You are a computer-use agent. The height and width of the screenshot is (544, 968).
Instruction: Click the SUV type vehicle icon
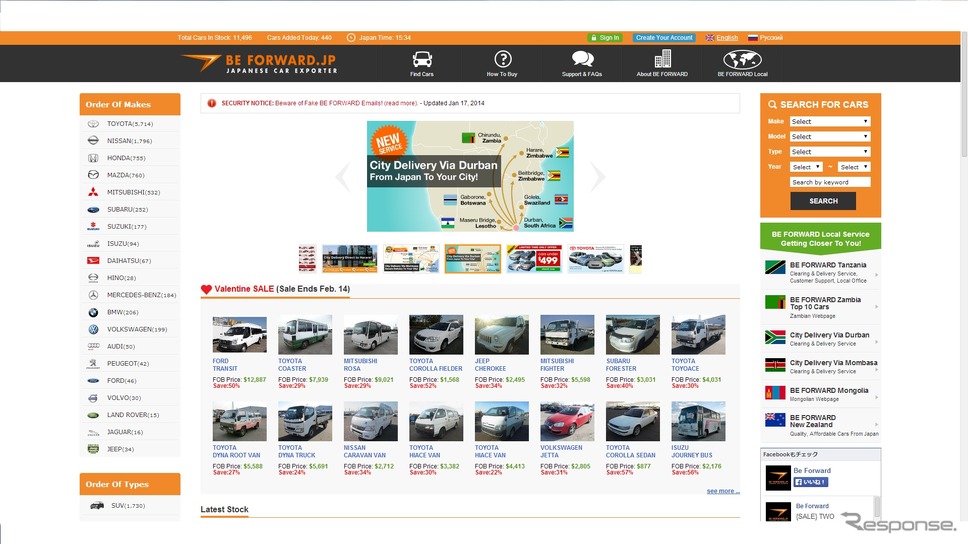97,506
